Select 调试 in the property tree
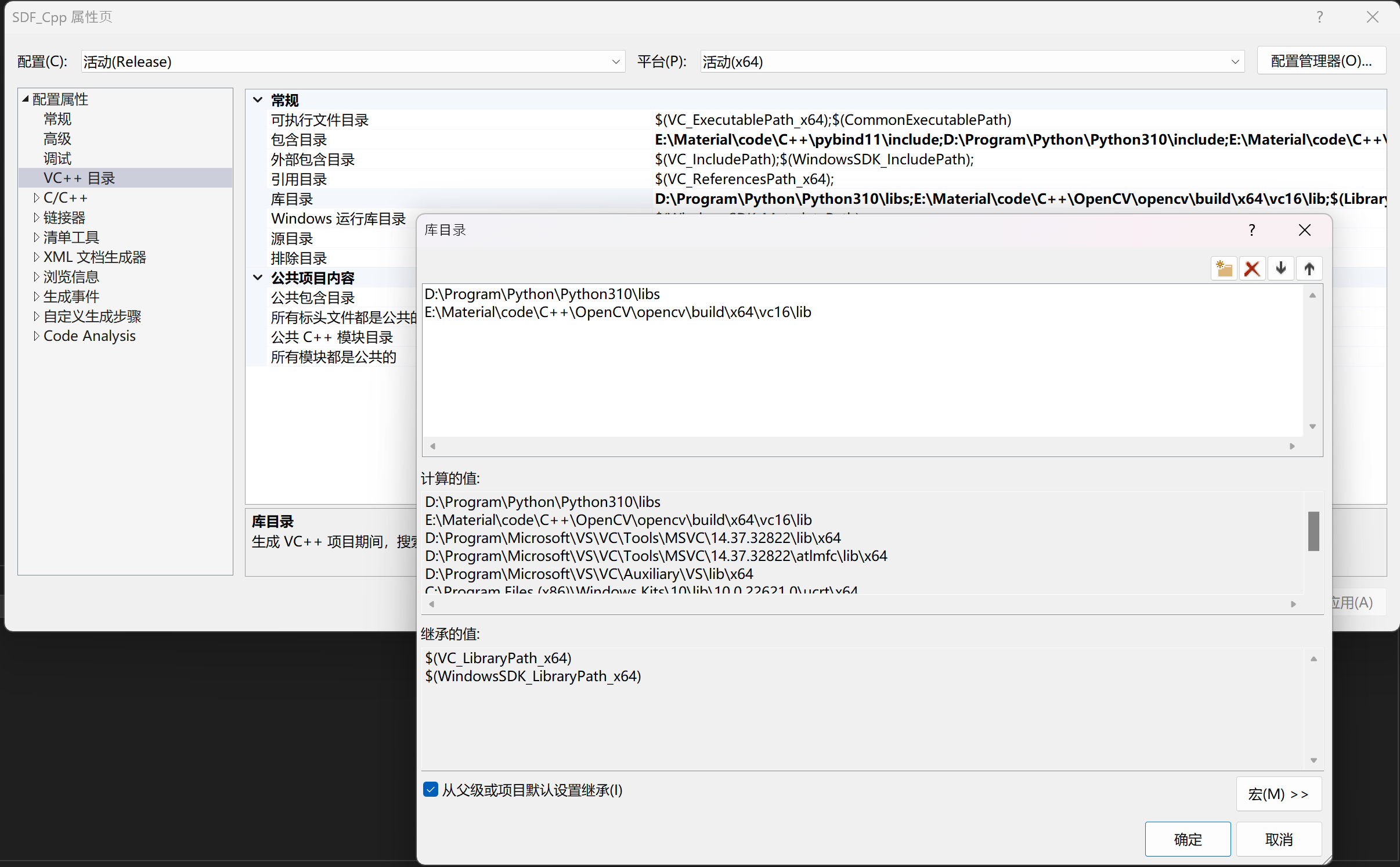 point(57,159)
